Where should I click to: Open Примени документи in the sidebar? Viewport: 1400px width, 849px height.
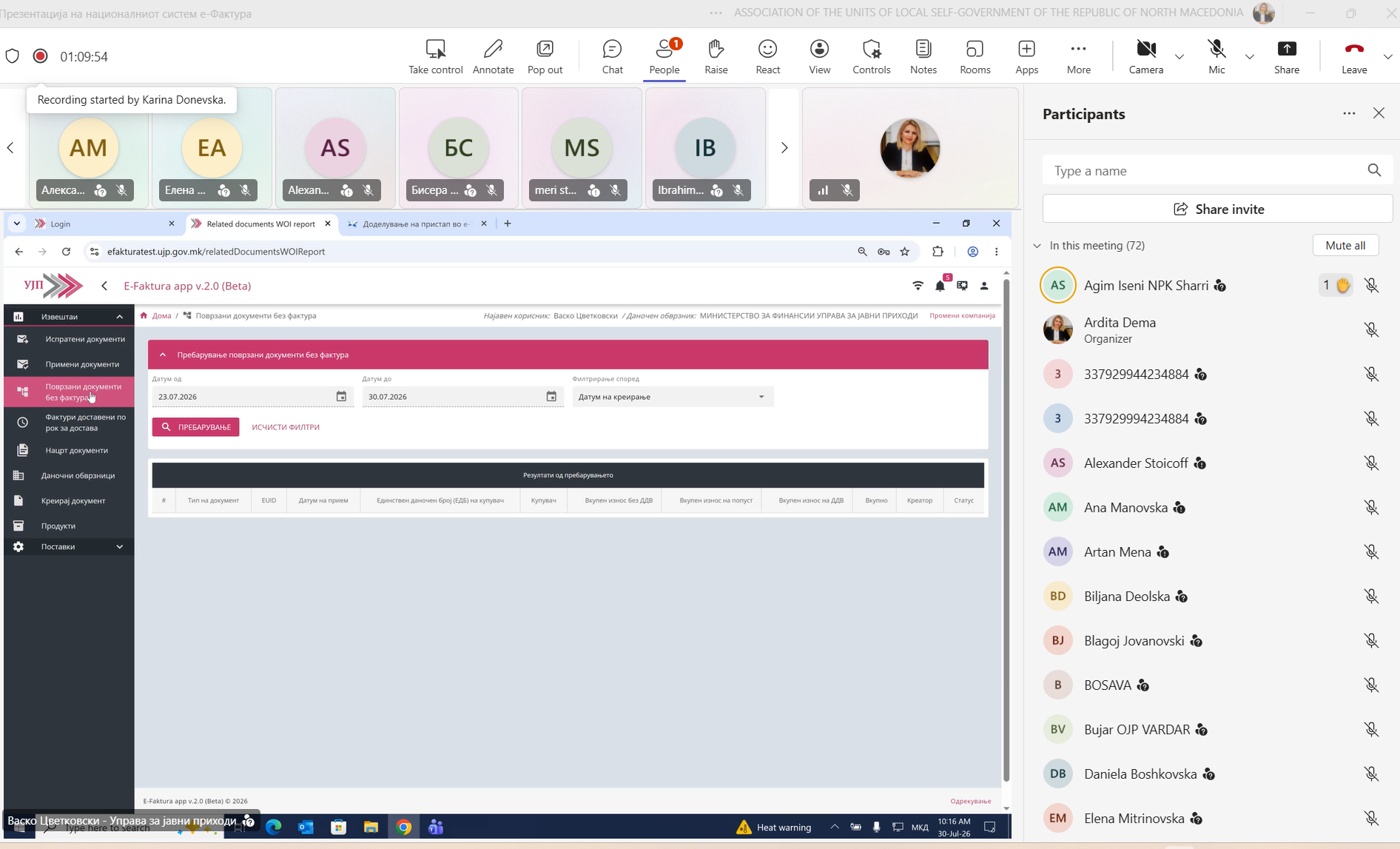[69, 364]
